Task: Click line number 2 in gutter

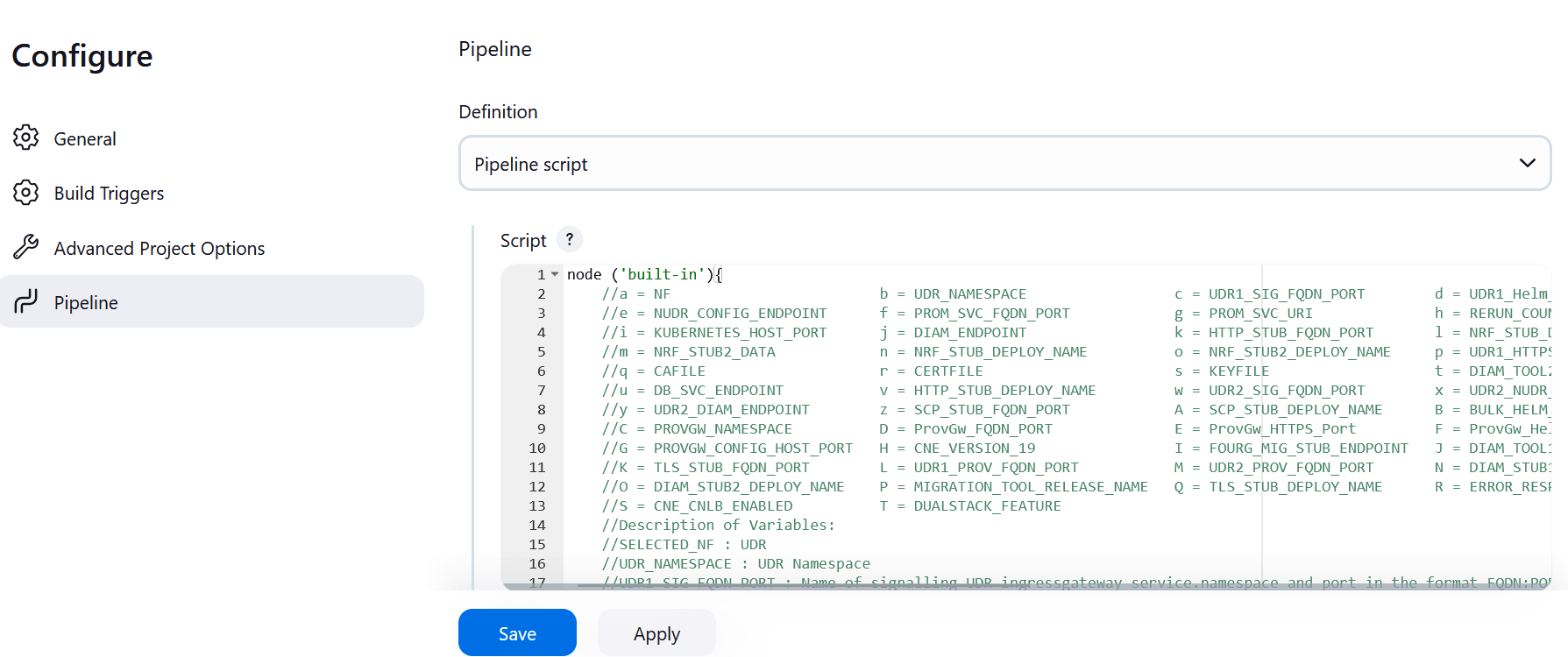Action: click(541, 293)
